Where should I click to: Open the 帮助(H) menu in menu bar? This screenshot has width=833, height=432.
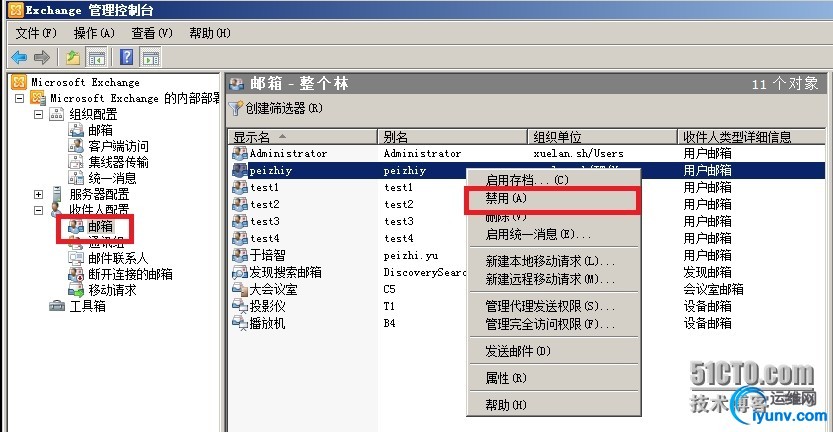click(210, 33)
